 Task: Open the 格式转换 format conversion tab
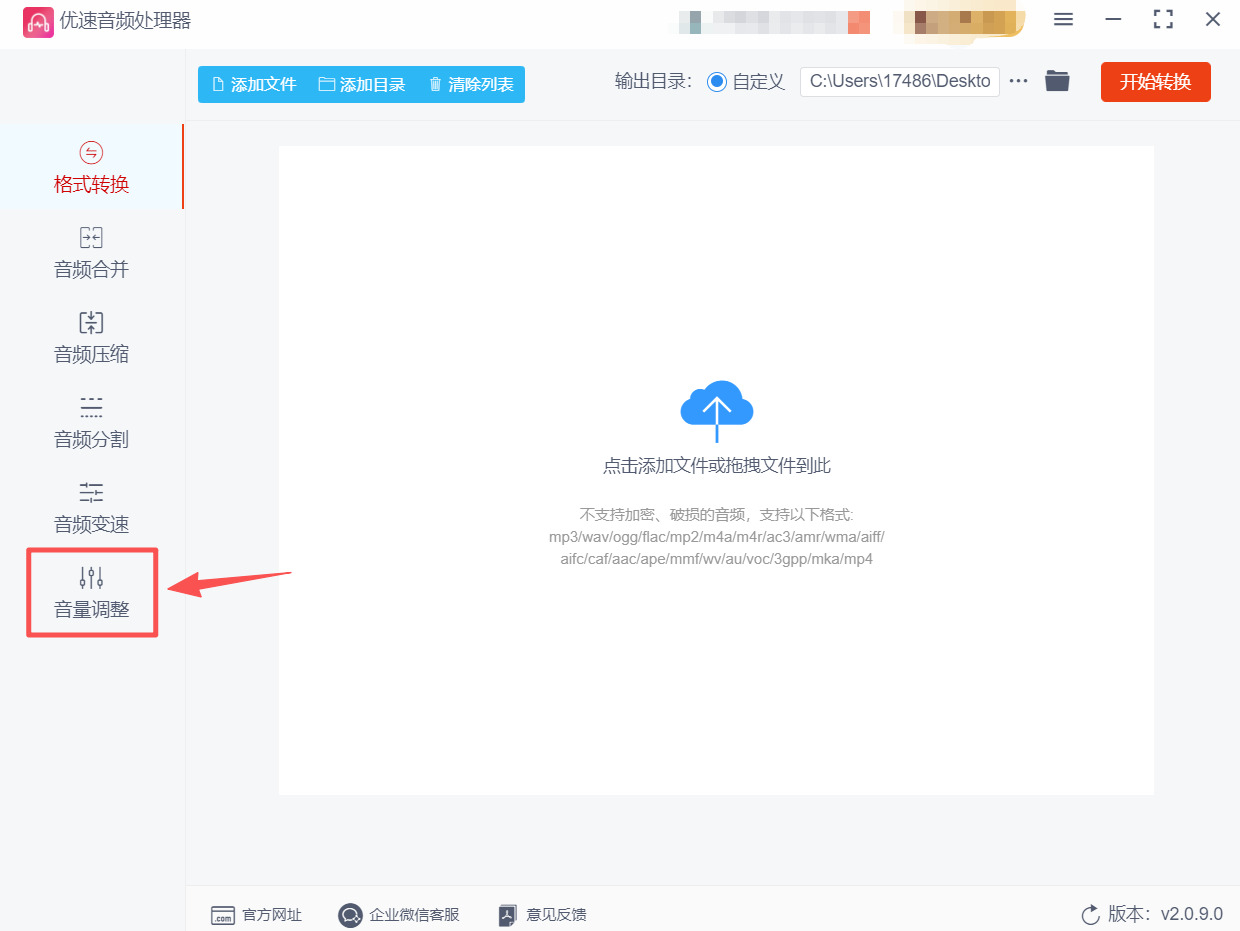pos(91,167)
